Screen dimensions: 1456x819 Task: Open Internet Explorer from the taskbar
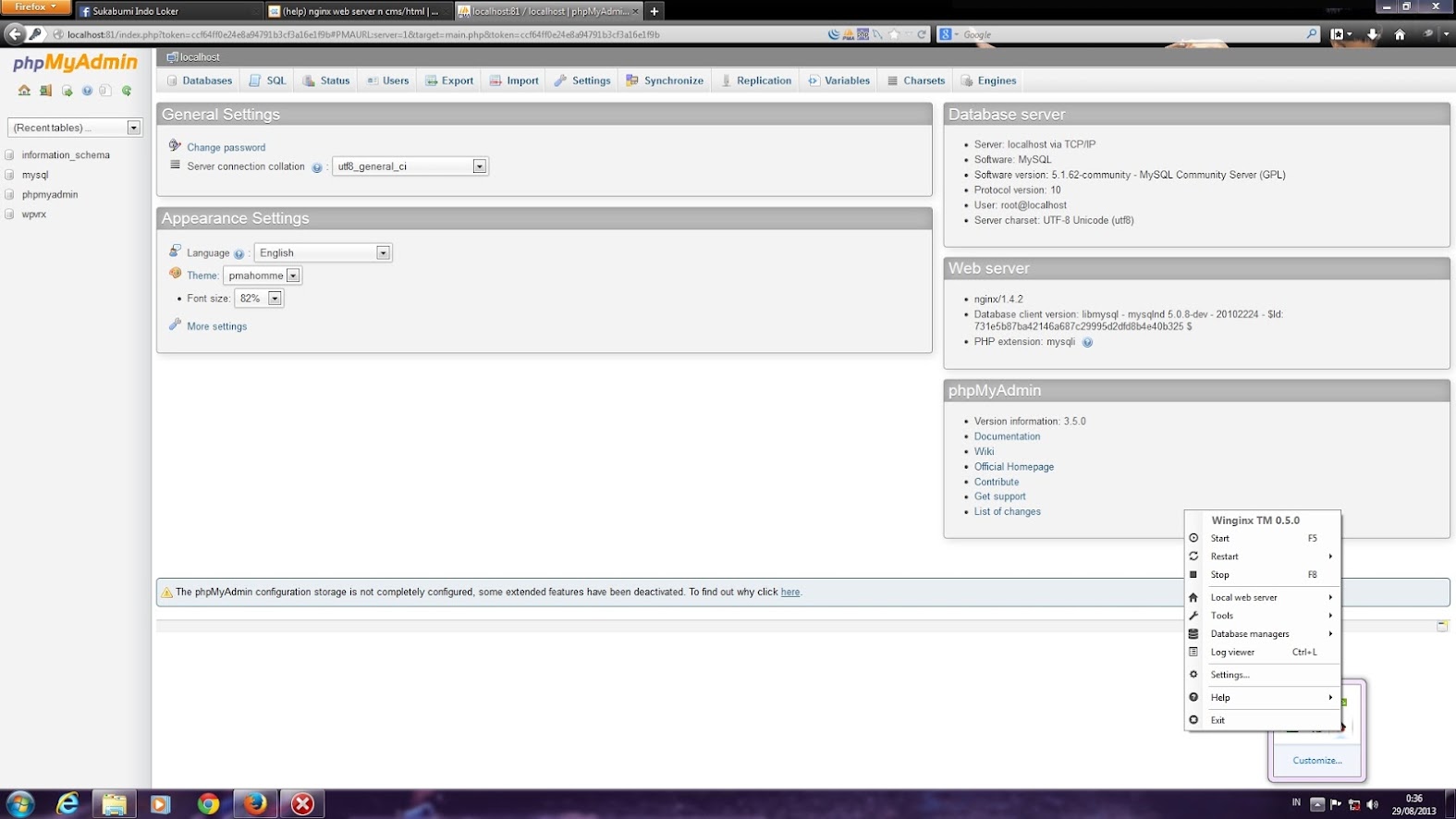pos(67,803)
